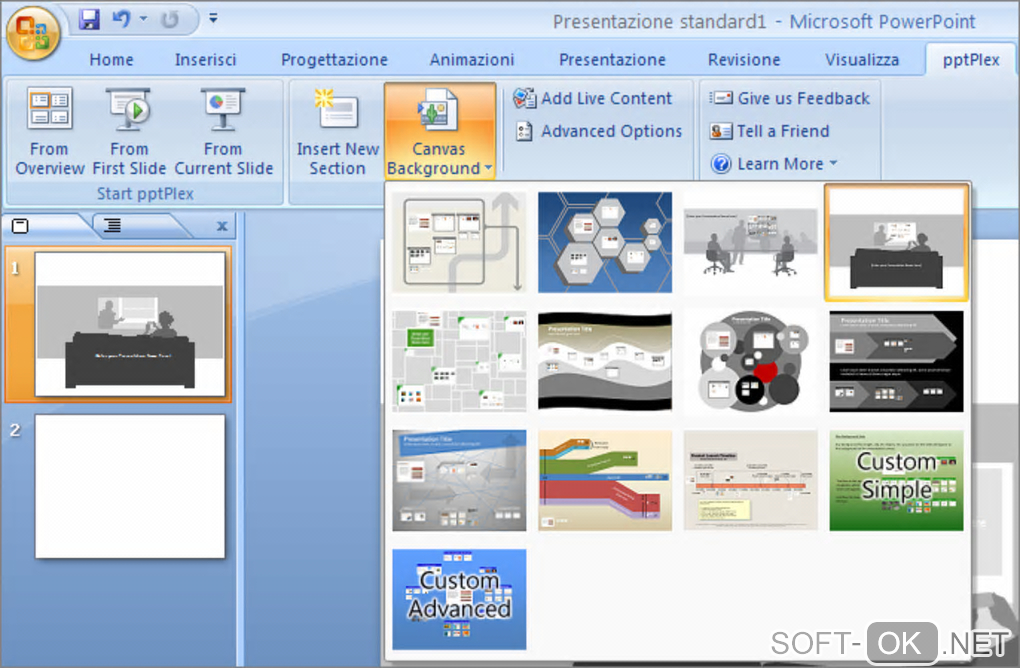This screenshot has height=668, width=1020.
Task: Insert New Section
Action: [x=337, y=132]
